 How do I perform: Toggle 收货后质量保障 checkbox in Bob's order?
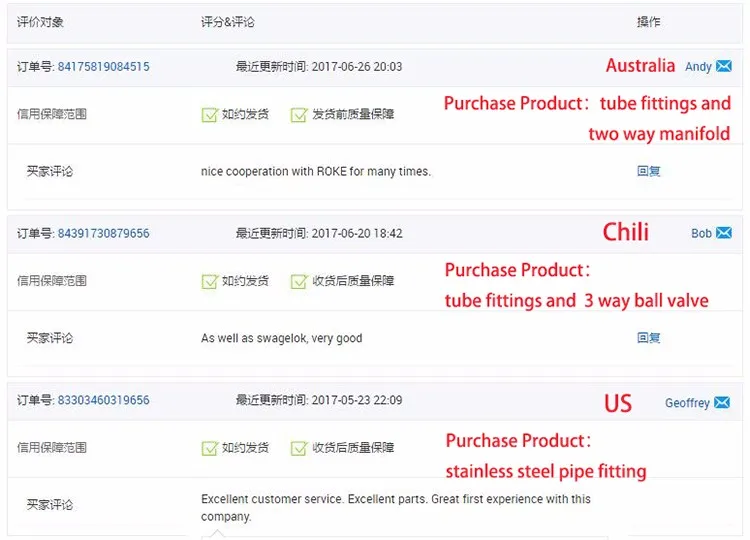click(x=299, y=282)
